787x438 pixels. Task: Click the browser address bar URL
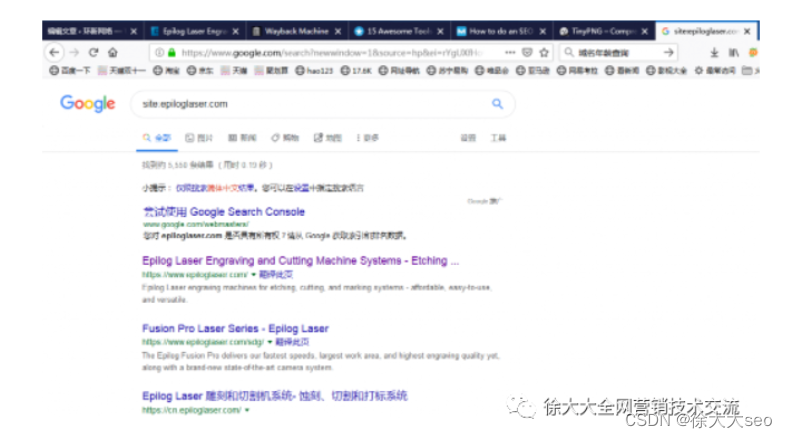(x=331, y=53)
